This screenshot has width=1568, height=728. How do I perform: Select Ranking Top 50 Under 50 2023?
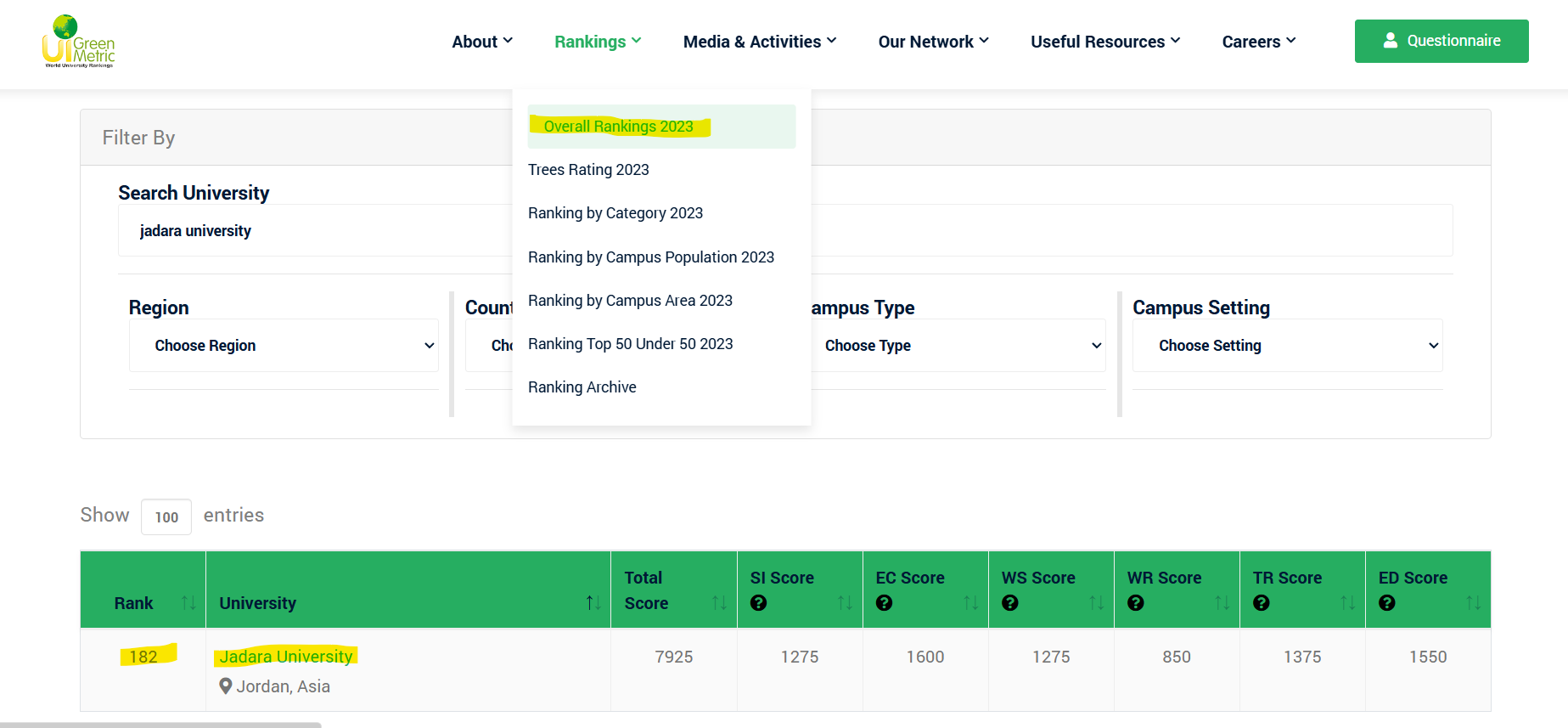pos(631,344)
